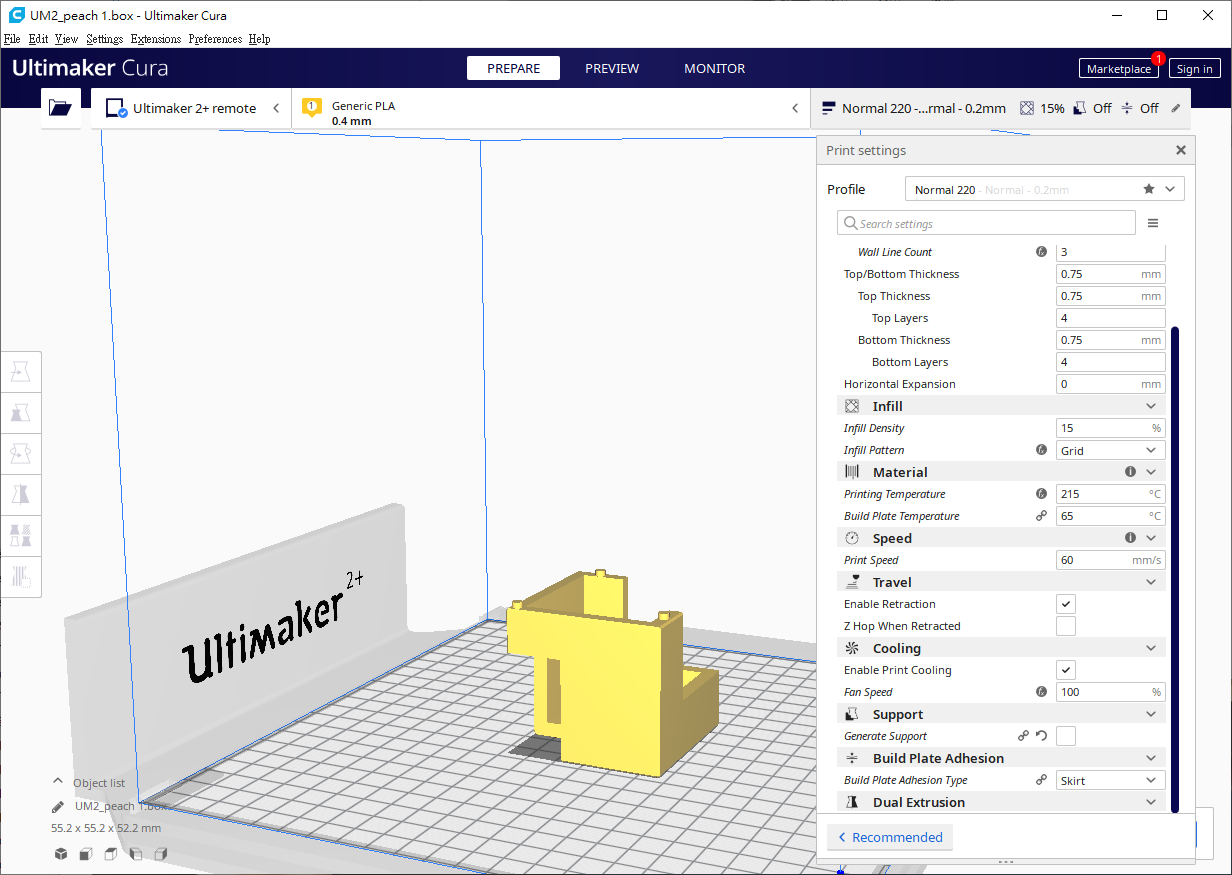1232x875 pixels.
Task: Switch to left side view cube icon
Action: (x=136, y=854)
